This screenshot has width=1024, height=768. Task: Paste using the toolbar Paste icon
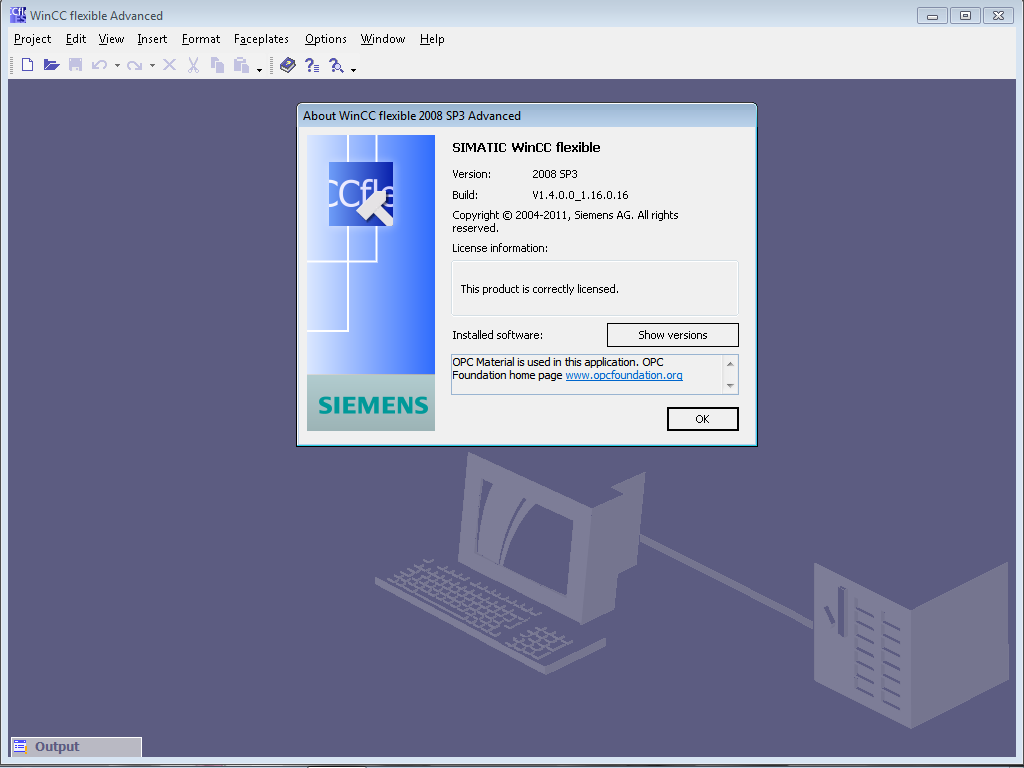[243, 64]
